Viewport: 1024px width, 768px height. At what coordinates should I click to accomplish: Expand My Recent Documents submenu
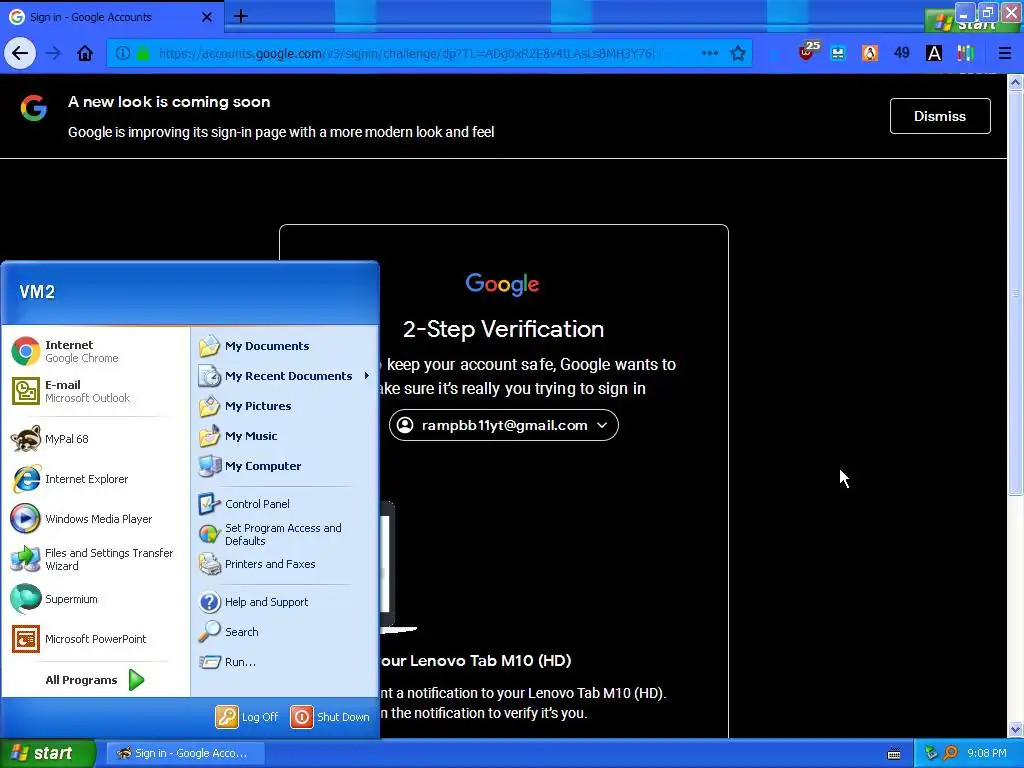coord(285,376)
